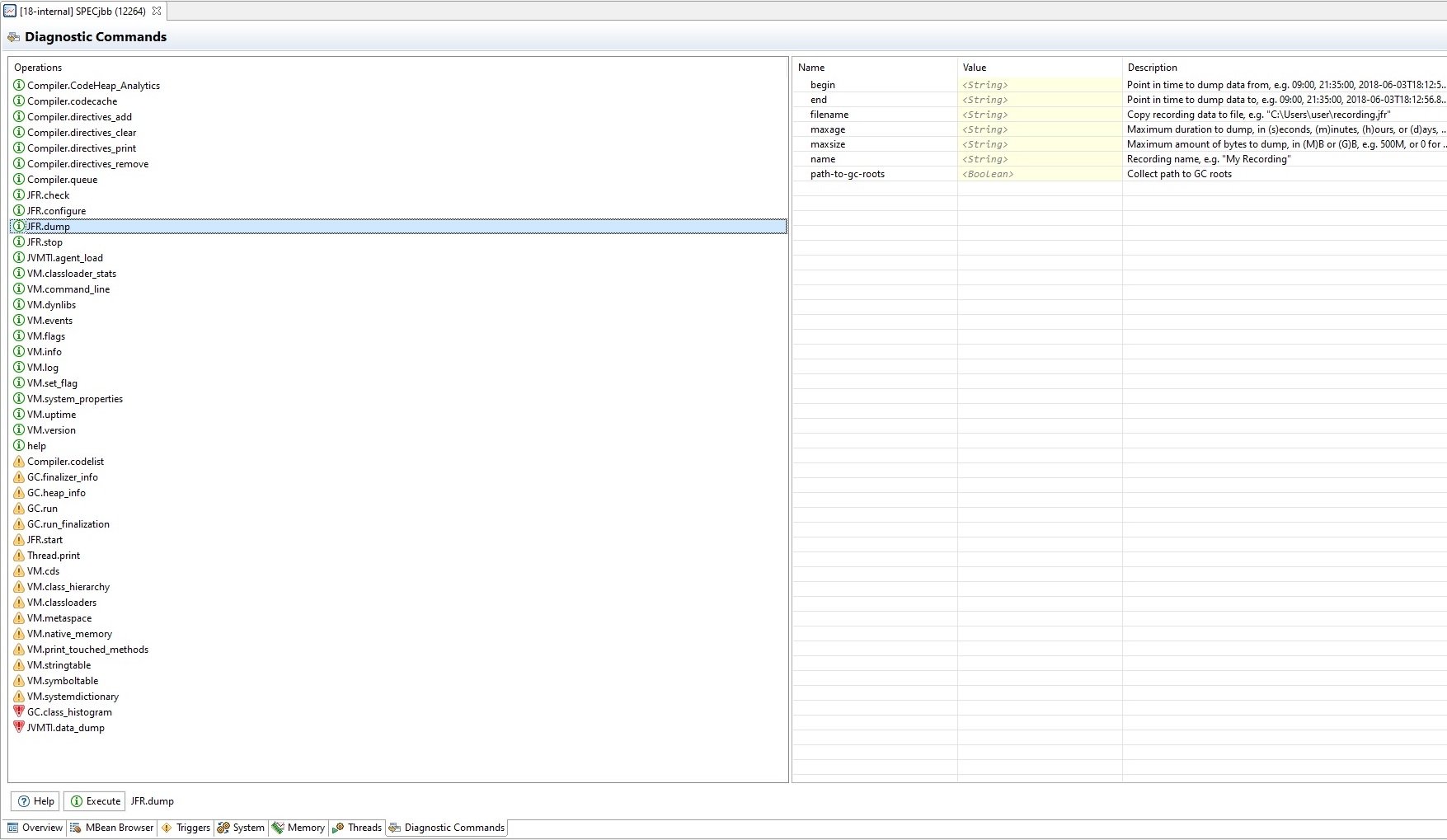The width and height of the screenshot is (1447, 840).
Task: Click the info icon next to VM.version
Action: click(19, 430)
